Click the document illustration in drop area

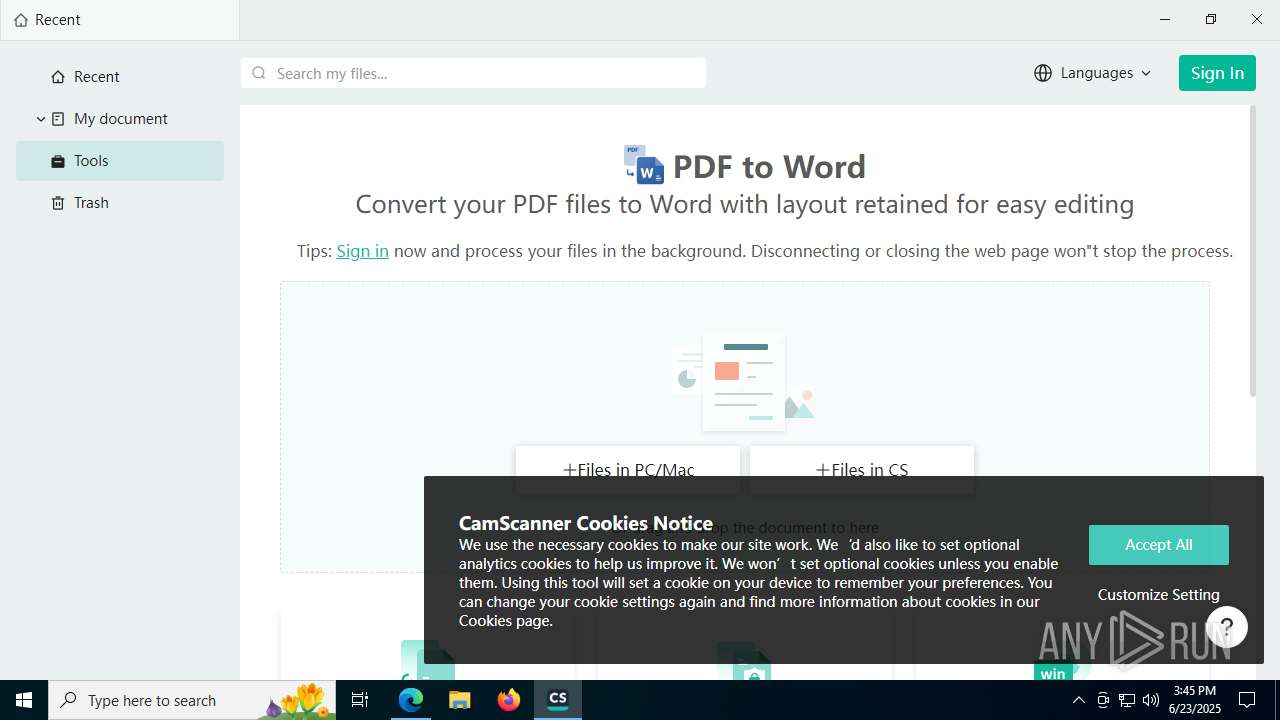pyautogui.click(x=744, y=383)
